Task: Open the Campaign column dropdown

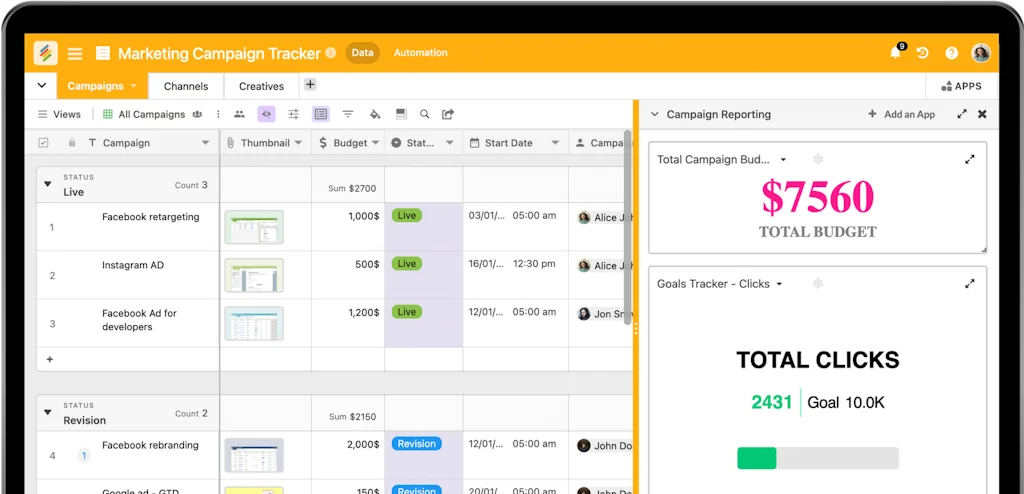Action: tap(205, 143)
